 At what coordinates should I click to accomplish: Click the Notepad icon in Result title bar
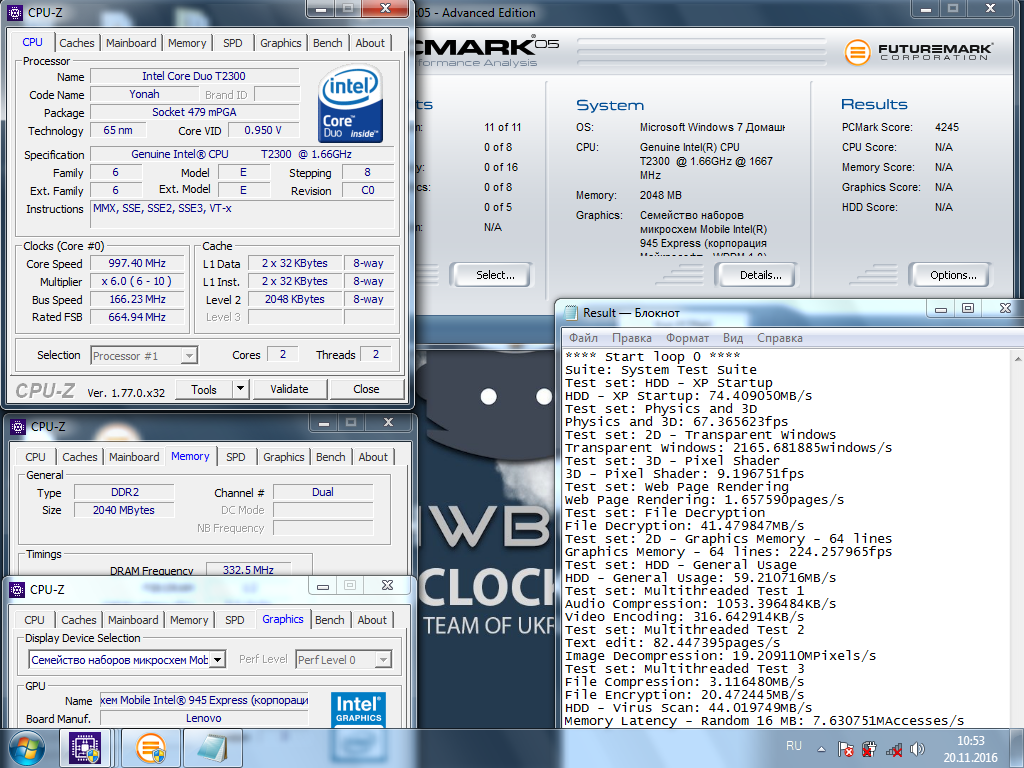click(571, 313)
